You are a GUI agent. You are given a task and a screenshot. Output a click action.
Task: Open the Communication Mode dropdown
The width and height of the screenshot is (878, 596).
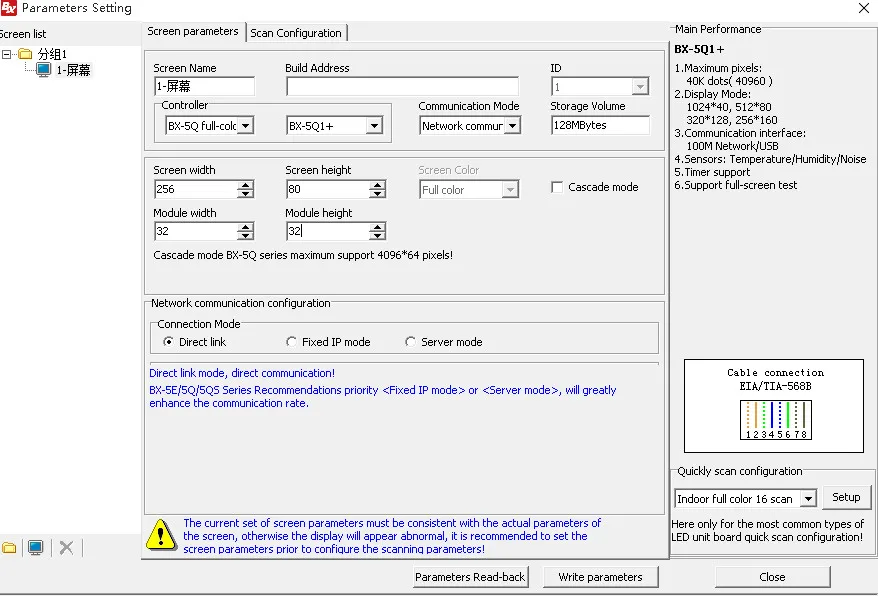click(512, 126)
